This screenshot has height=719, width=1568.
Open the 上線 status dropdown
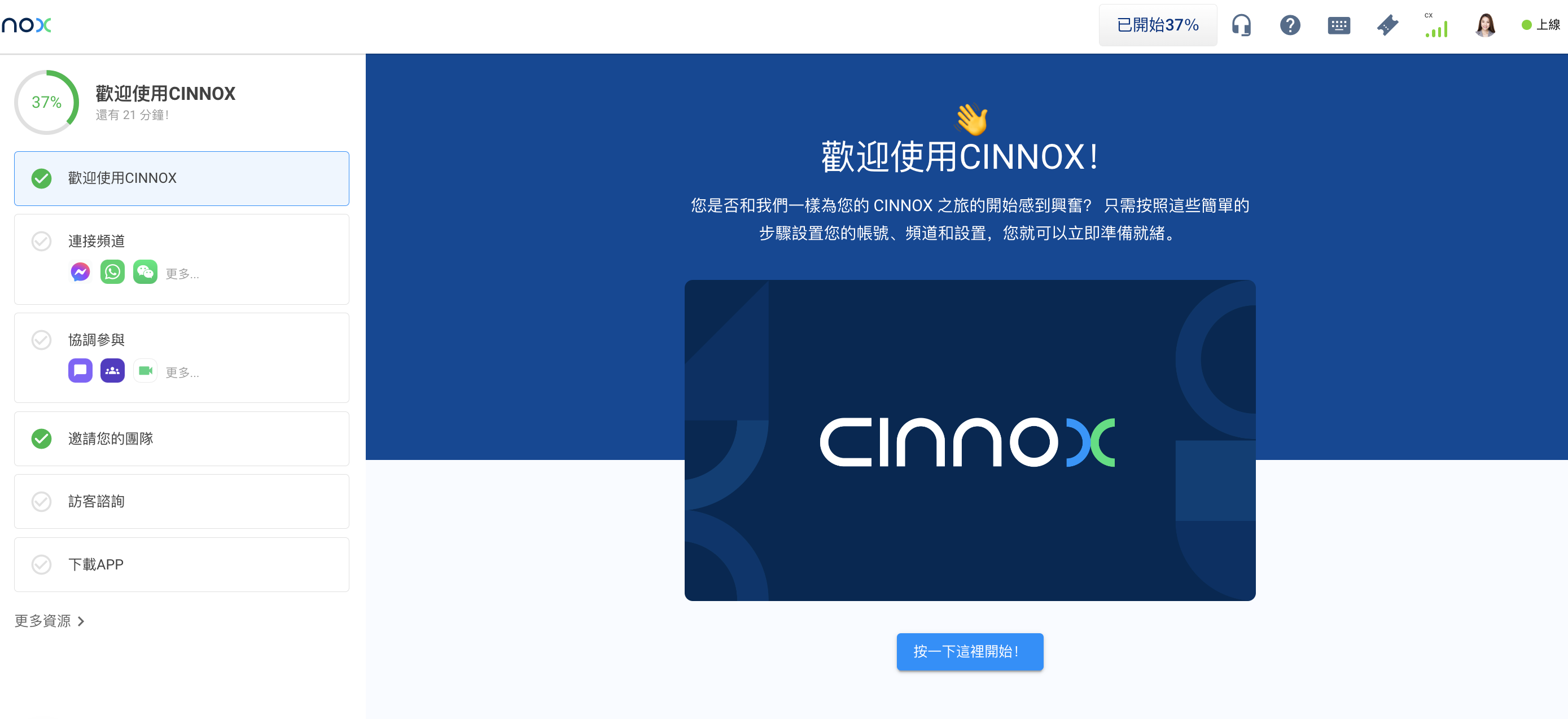pyautogui.click(x=1540, y=25)
